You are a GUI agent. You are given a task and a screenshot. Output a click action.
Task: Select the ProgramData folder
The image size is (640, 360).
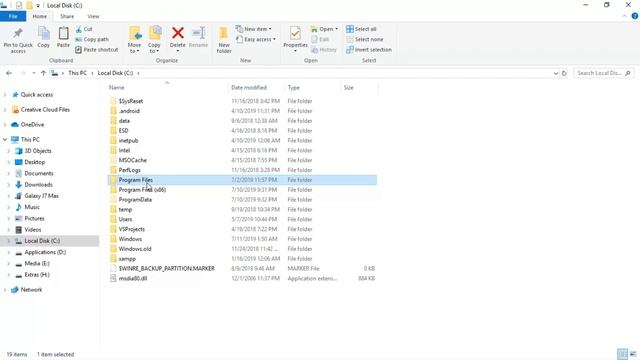[242, 200]
